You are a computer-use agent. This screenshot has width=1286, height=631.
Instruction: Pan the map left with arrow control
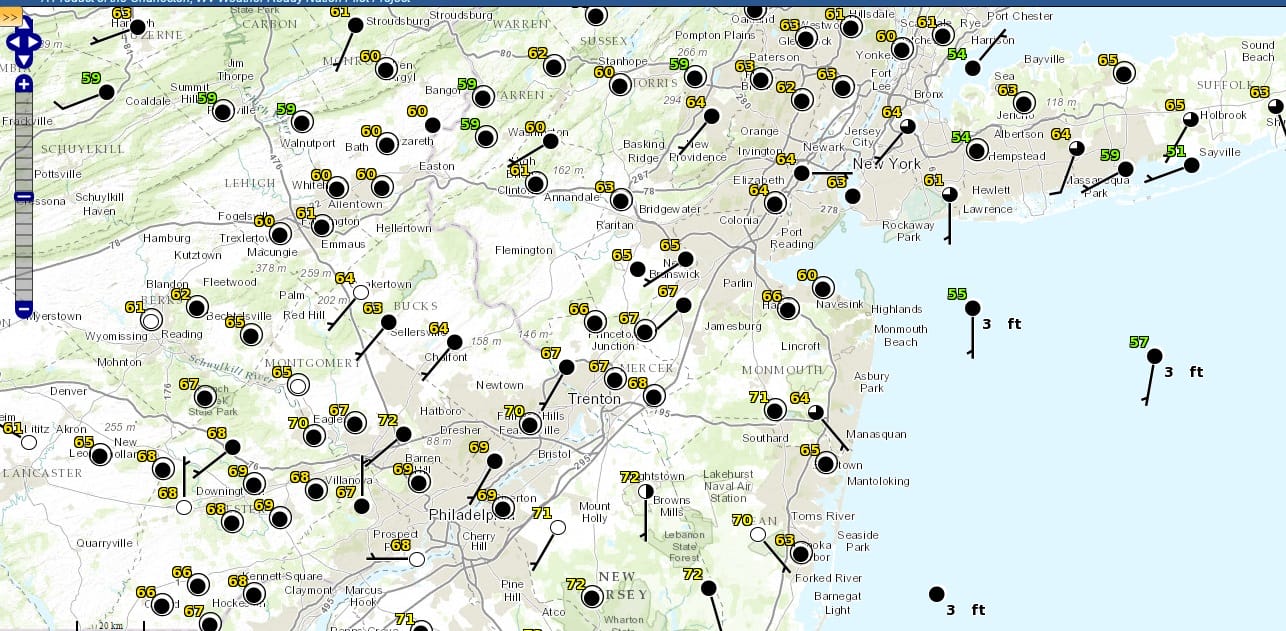click(10, 42)
